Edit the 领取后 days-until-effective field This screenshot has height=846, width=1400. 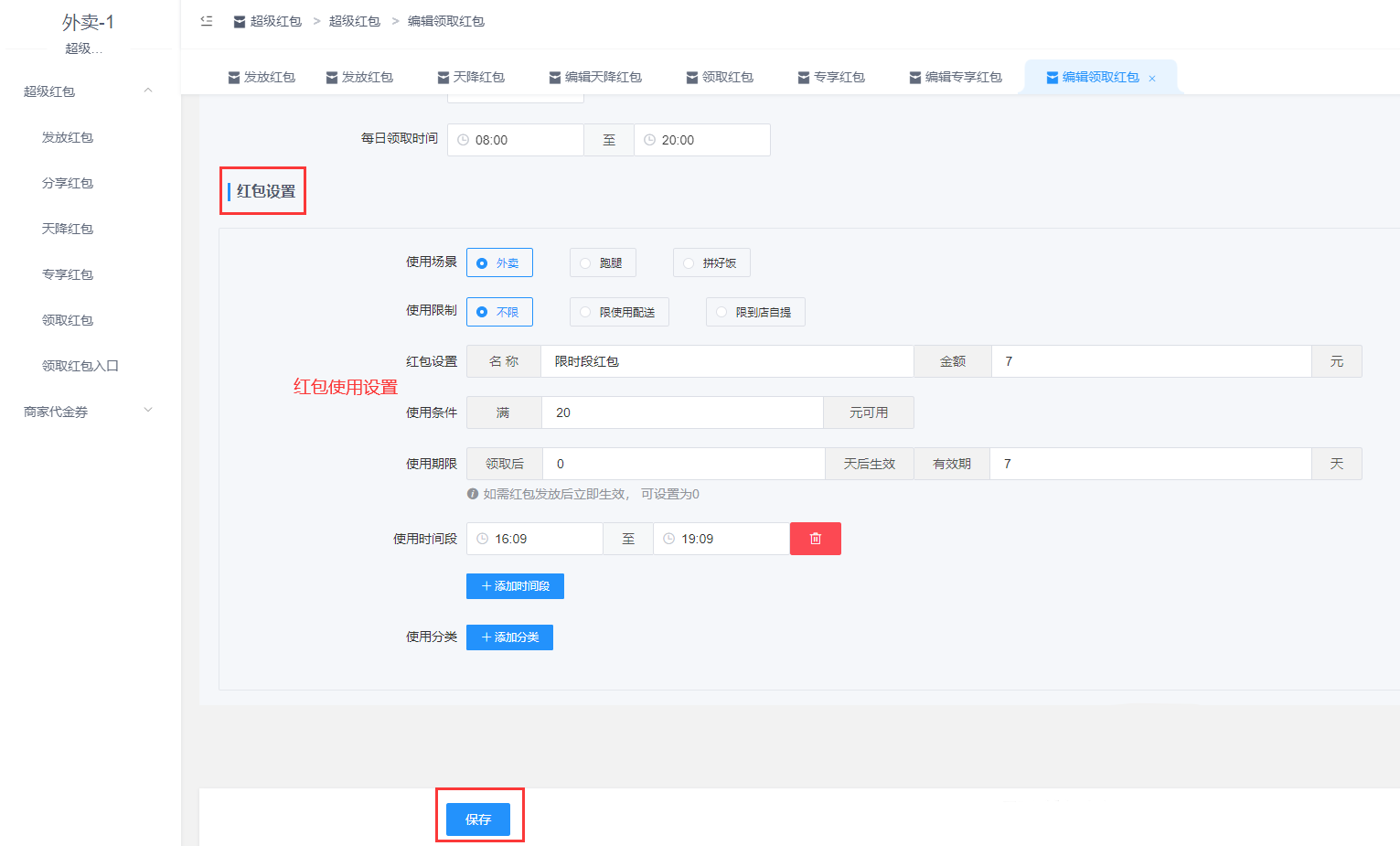coord(683,464)
